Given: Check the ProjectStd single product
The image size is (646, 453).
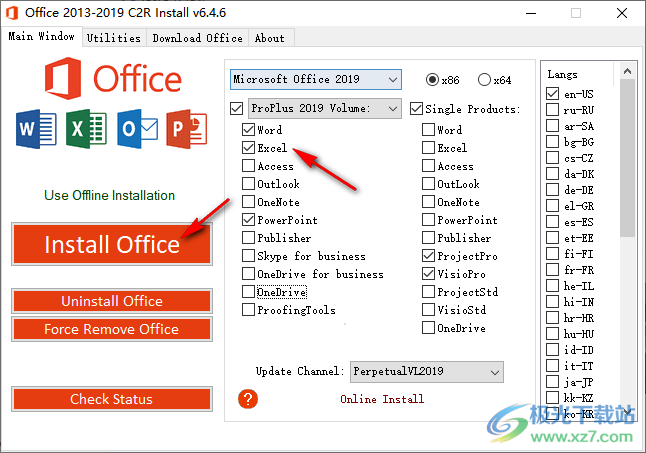Looking at the screenshot, I should pos(428,292).
